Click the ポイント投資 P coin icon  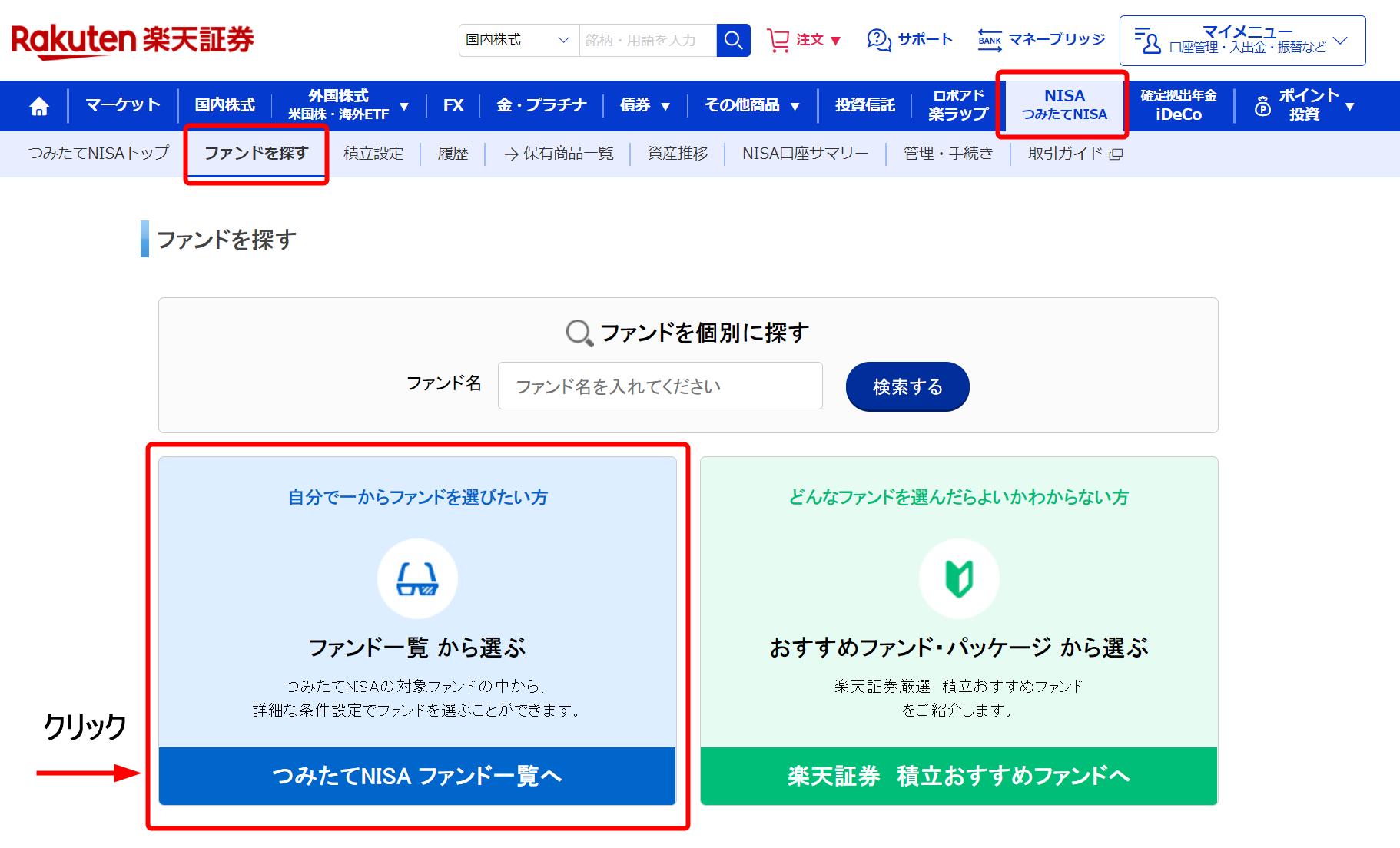(1262, 106)
